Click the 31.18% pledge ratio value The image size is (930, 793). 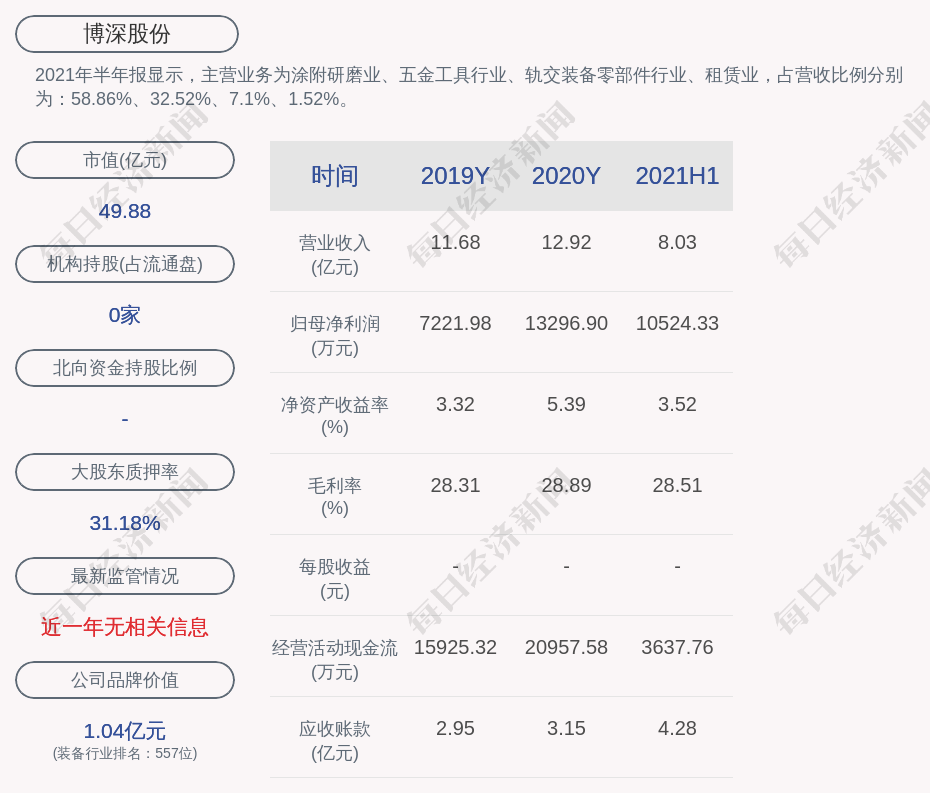[x=125, y=523]
